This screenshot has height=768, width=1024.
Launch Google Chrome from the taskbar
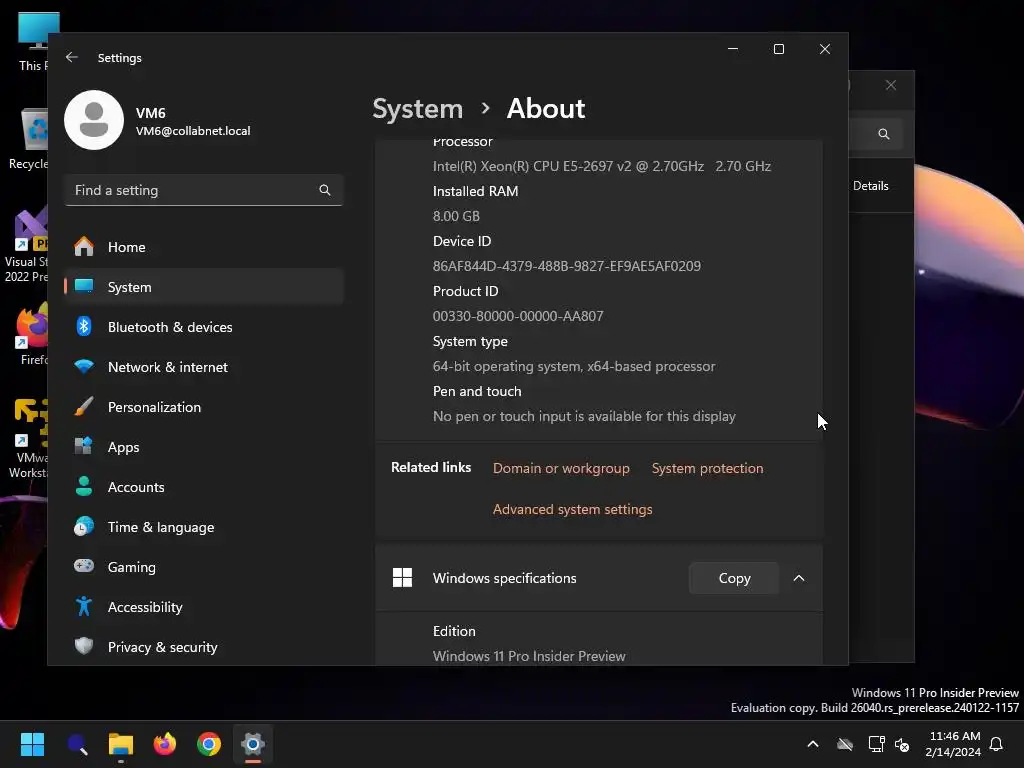pos(209,744)
